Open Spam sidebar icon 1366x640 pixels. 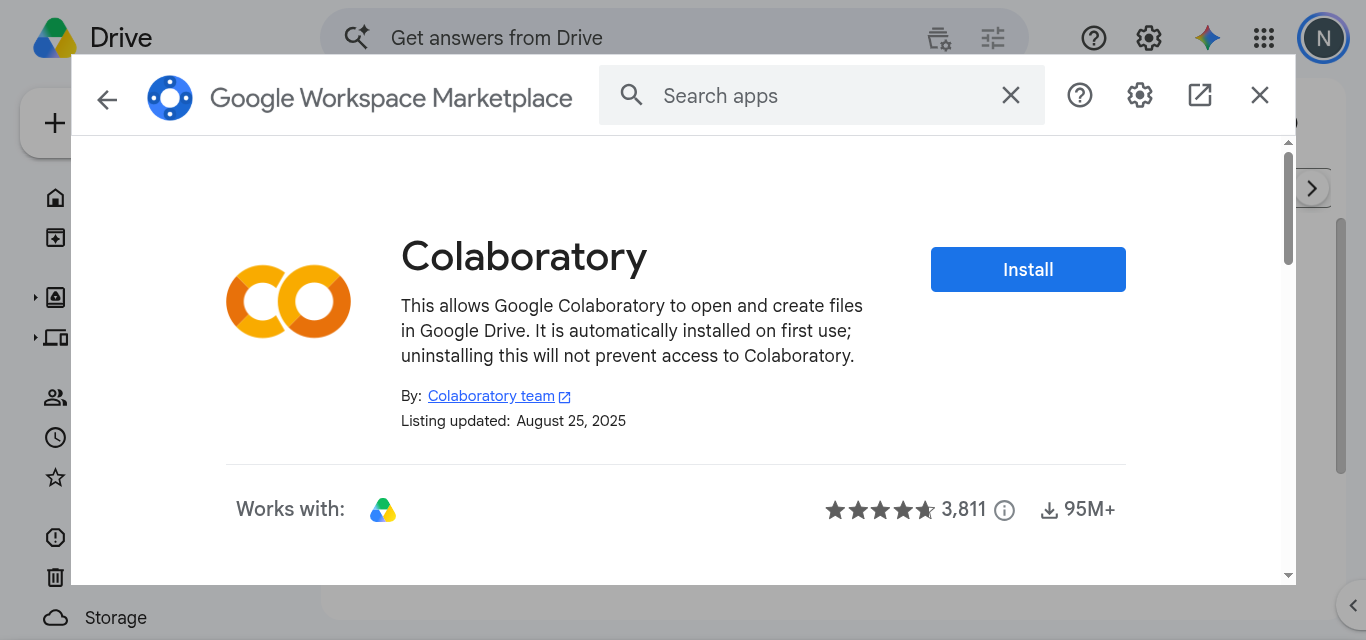point(56,537)
